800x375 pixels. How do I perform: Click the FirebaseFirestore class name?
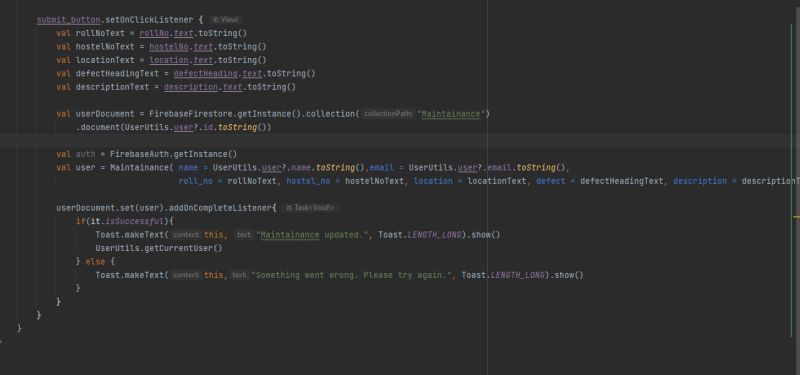[191, 114]
